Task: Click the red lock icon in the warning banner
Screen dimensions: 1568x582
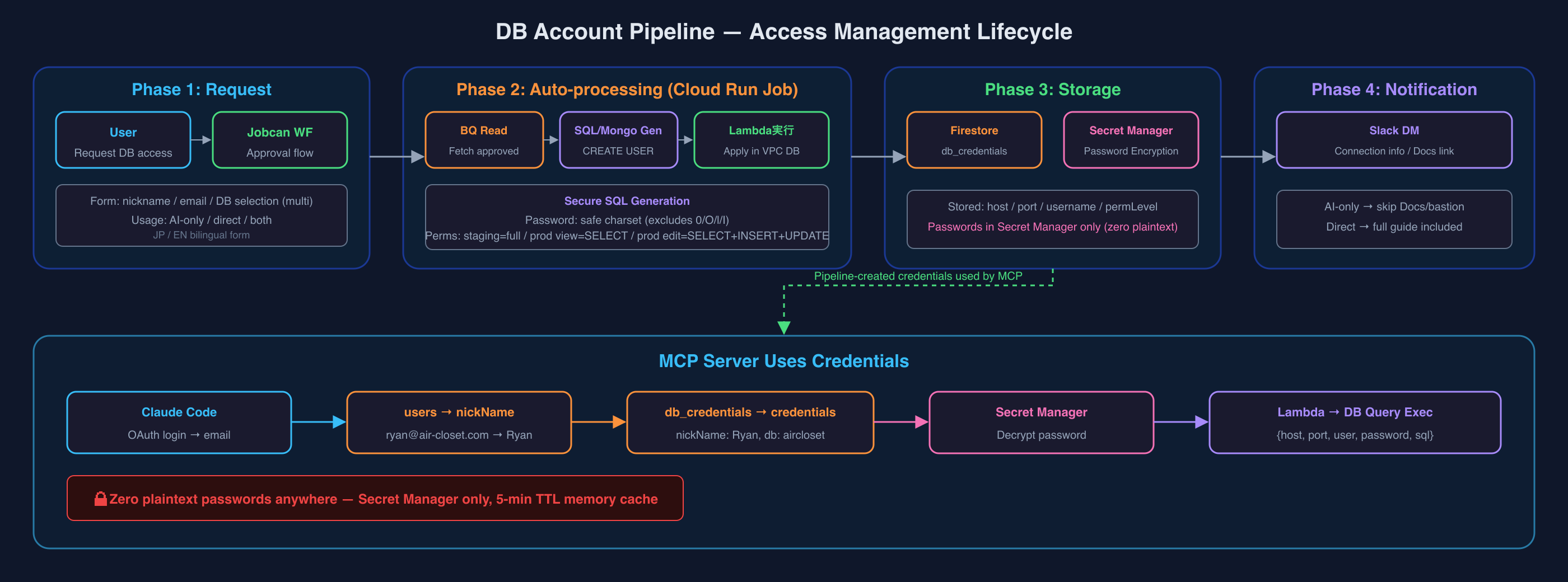Action: pyautogui.click(x=100, y=499)
